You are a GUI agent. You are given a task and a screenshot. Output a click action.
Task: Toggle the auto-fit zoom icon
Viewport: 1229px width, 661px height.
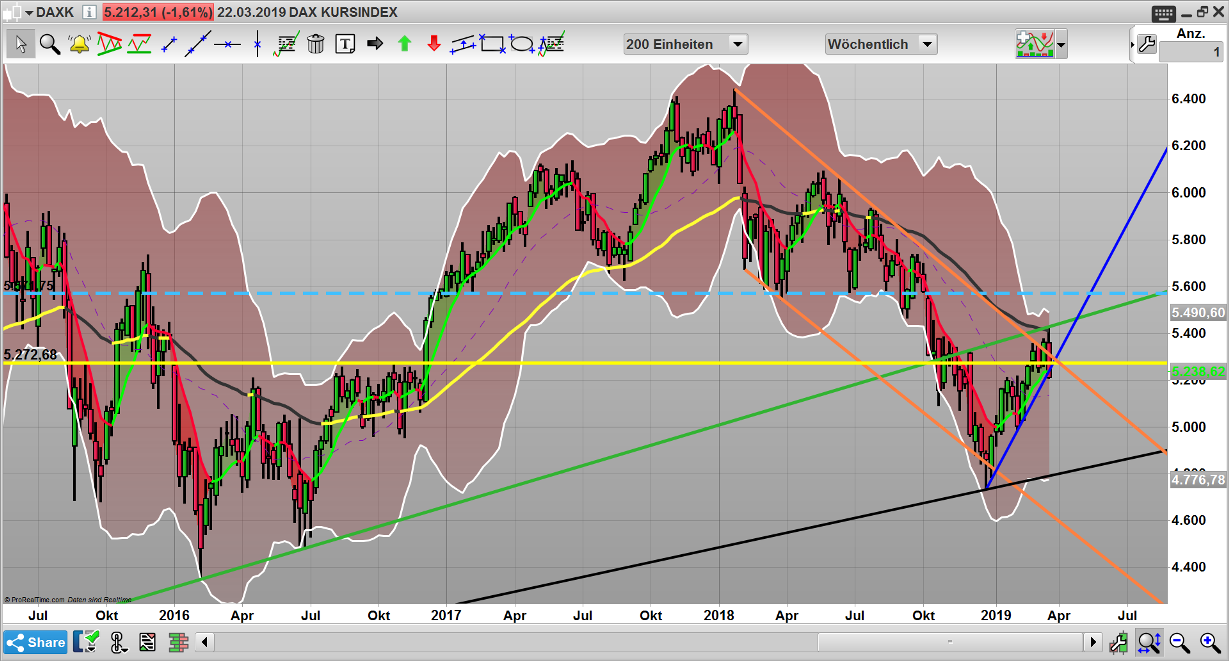click(x=1150, y=642)
